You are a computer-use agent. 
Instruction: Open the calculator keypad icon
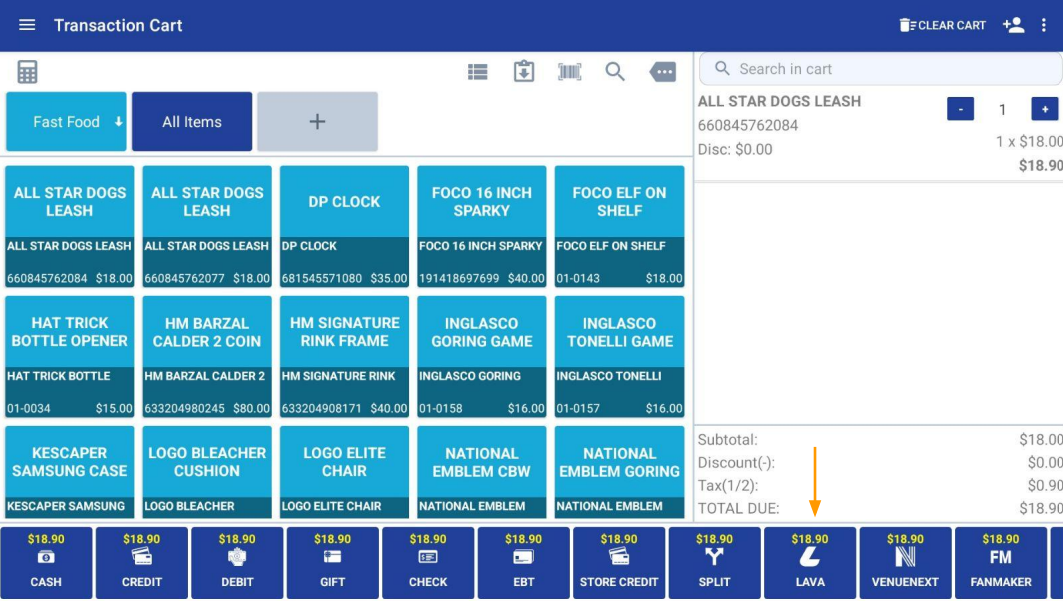tap(27, 72)
